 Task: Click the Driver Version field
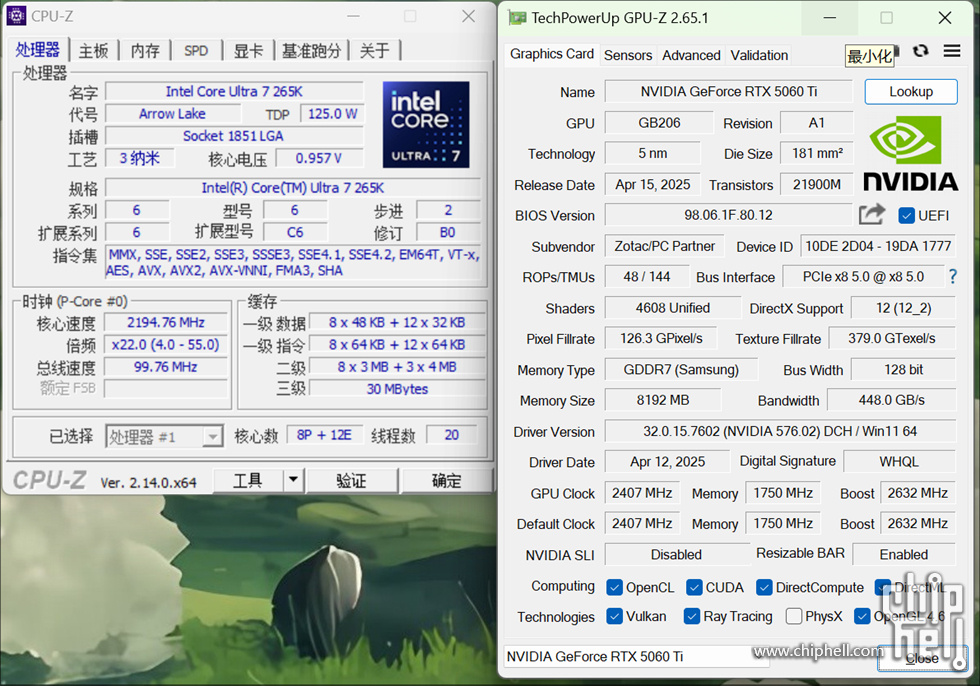(780, 431)
